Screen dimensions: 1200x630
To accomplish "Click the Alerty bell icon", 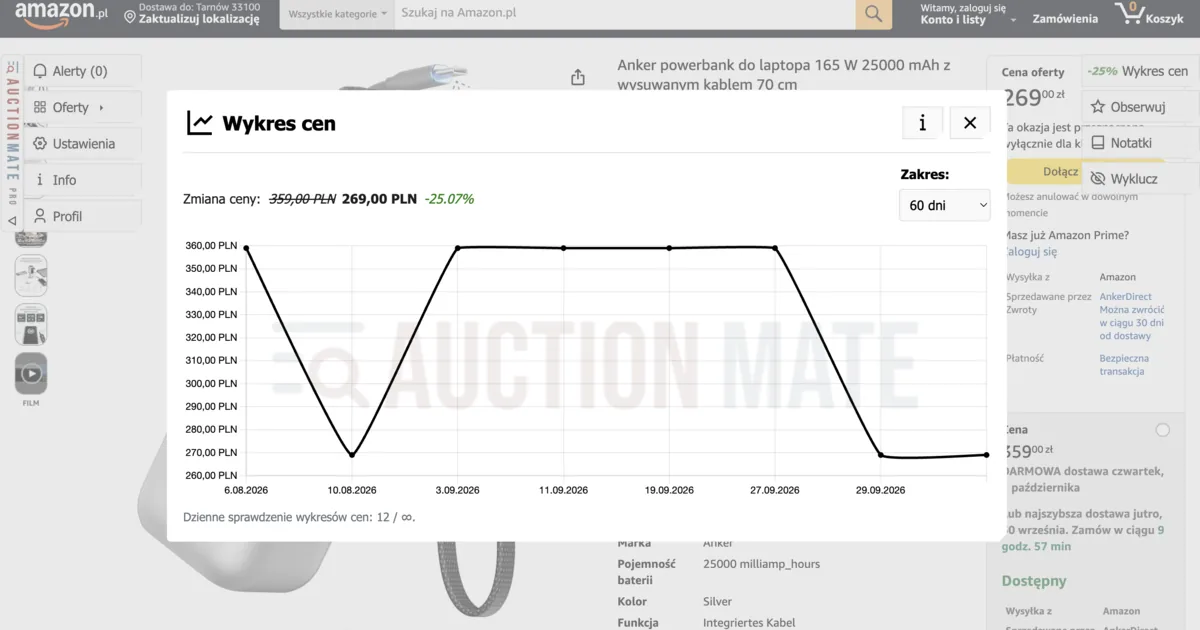I will (x=40, y=71).
